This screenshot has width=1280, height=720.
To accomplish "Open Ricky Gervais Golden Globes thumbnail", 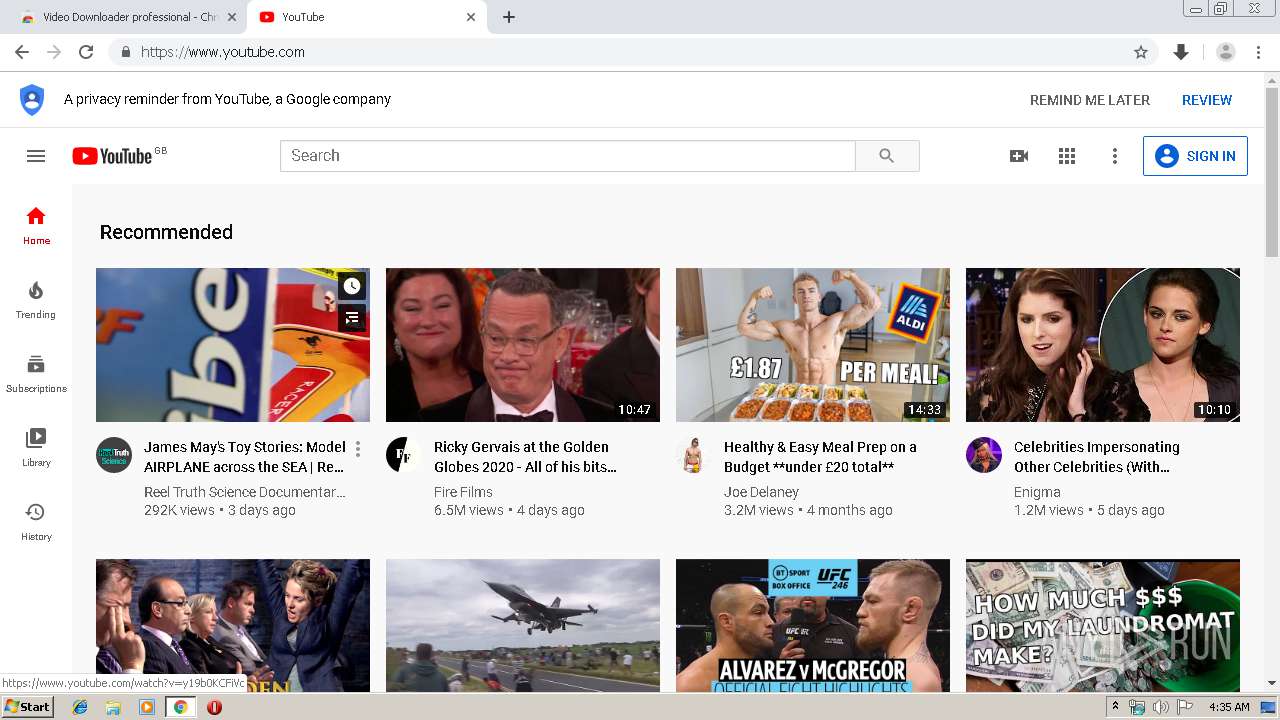I will coord(523,345).
